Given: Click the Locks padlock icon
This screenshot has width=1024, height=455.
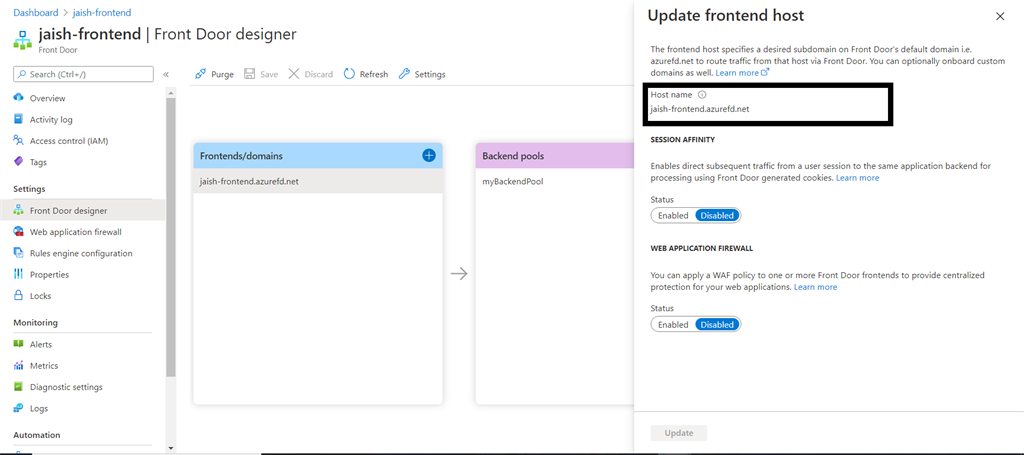Looking at the screenshot, I should [x=18, y=296].
